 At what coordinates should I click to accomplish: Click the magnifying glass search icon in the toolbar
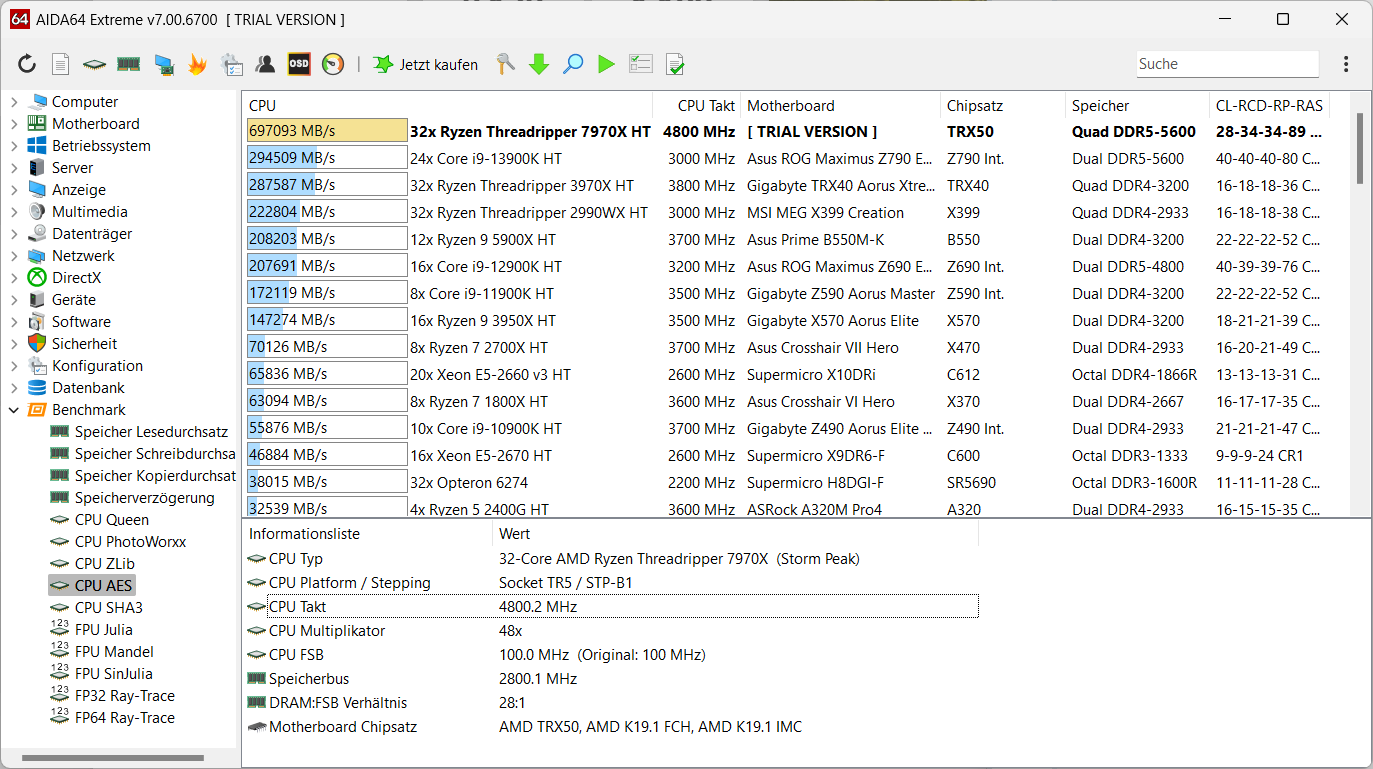(573, 64)
